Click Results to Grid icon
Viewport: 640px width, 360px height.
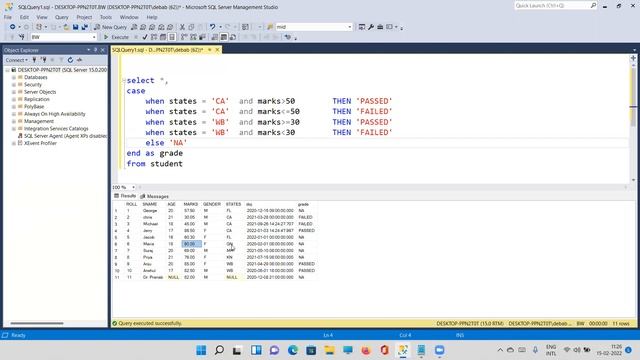coord(224,37)
